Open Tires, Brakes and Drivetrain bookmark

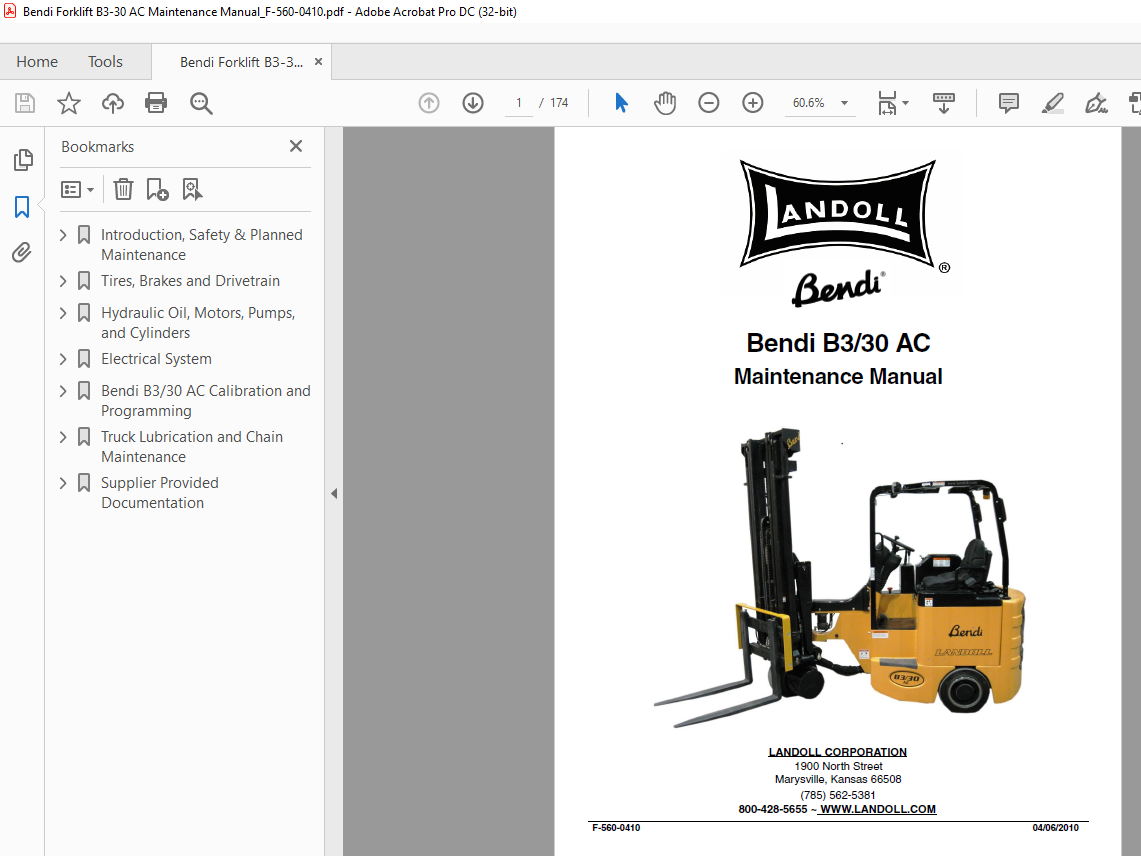click(x=190, y=281)
